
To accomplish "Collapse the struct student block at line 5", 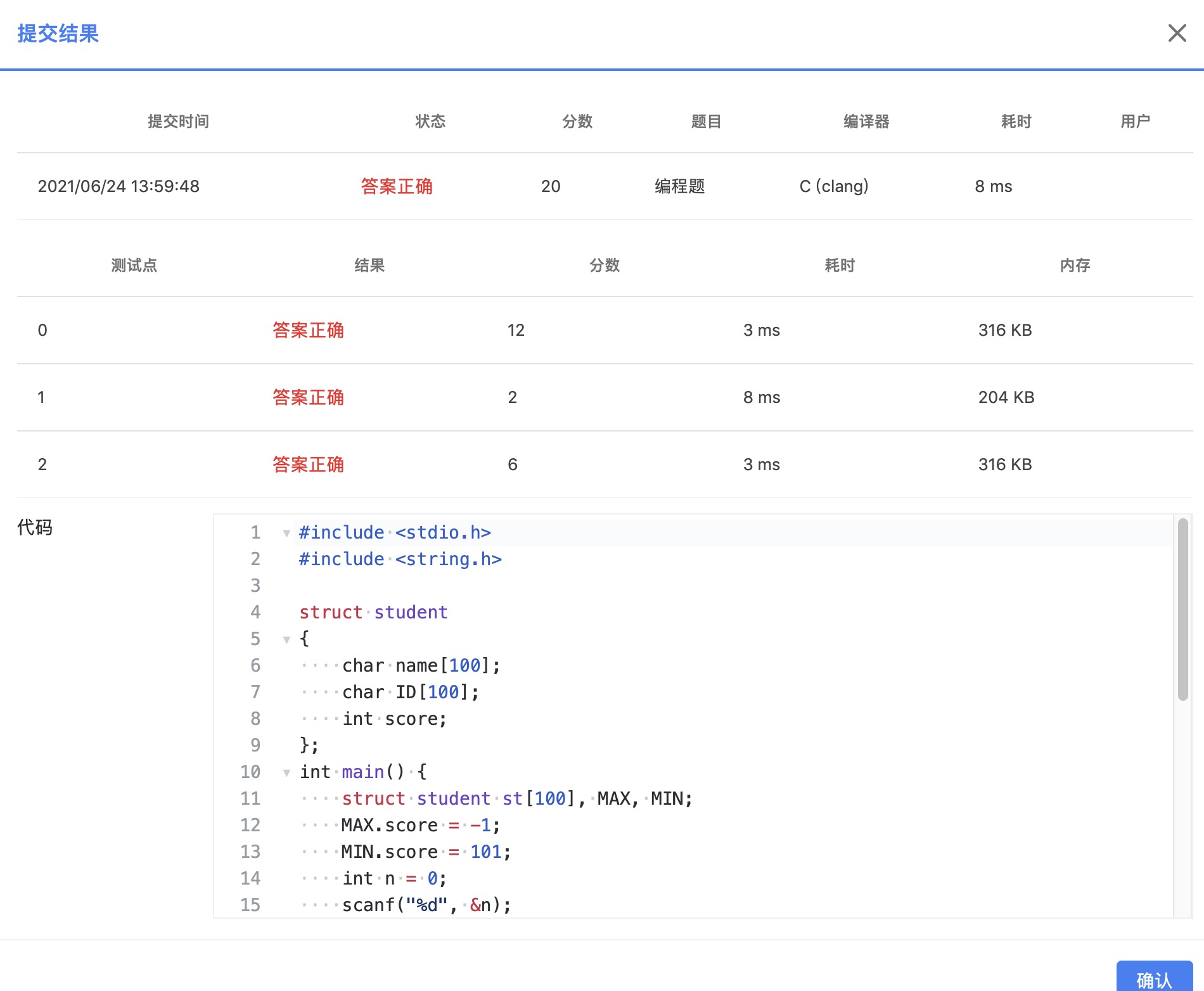I will click(x=285, y=639).
